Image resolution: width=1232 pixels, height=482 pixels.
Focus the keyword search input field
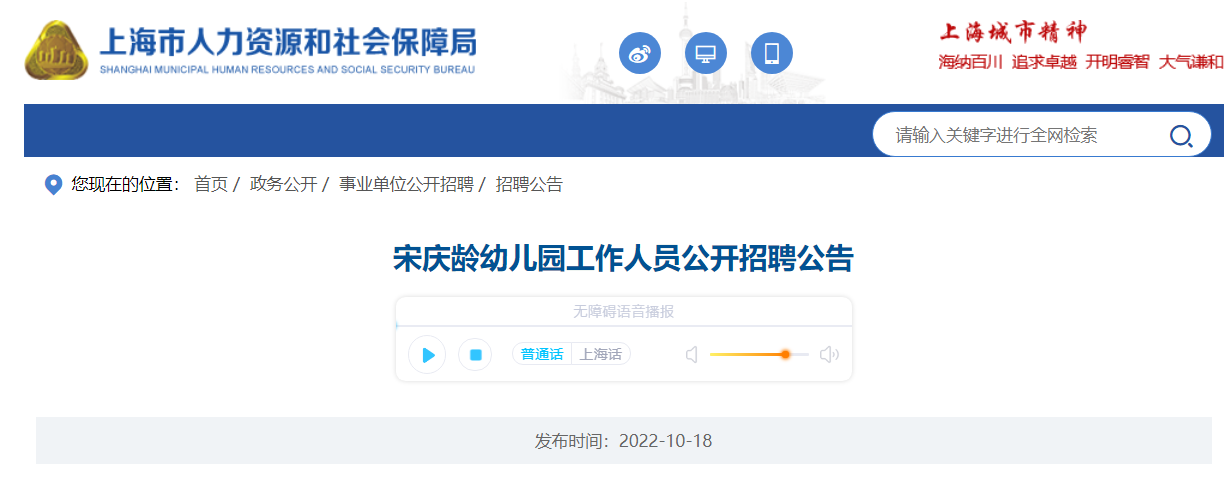coord(1020,135)
